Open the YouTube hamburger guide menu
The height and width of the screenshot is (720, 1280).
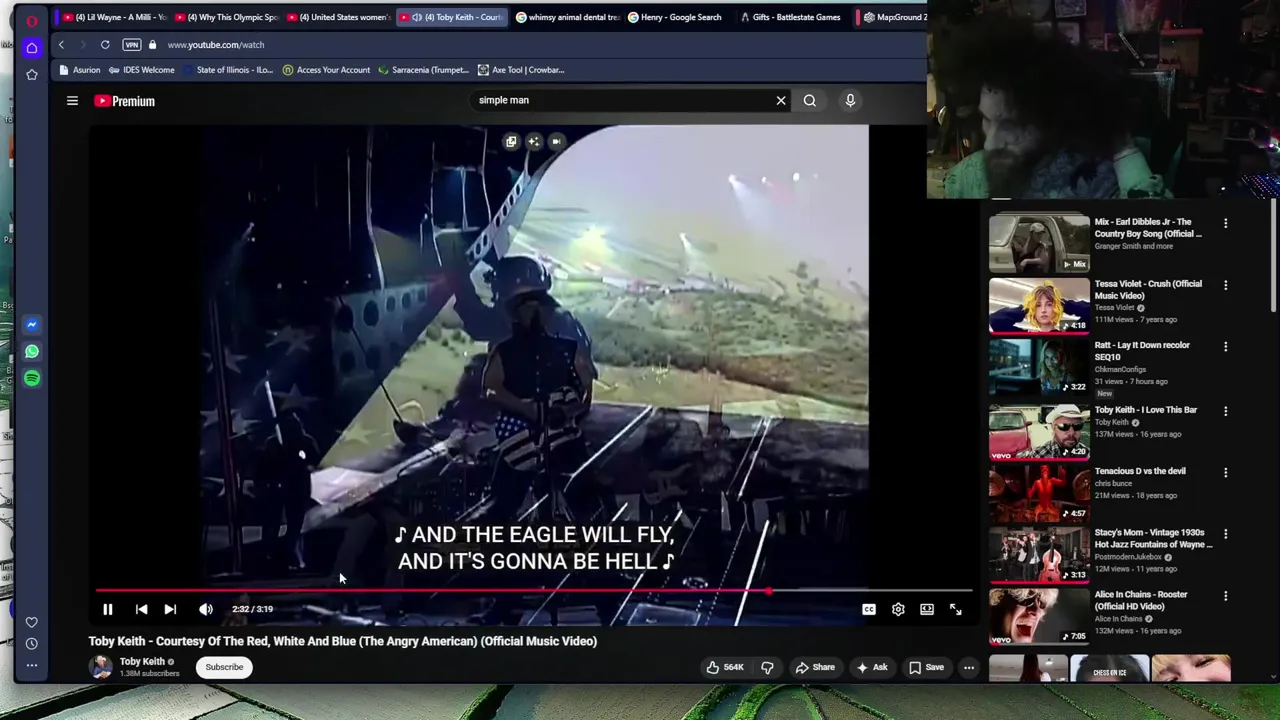coord(72,101)
